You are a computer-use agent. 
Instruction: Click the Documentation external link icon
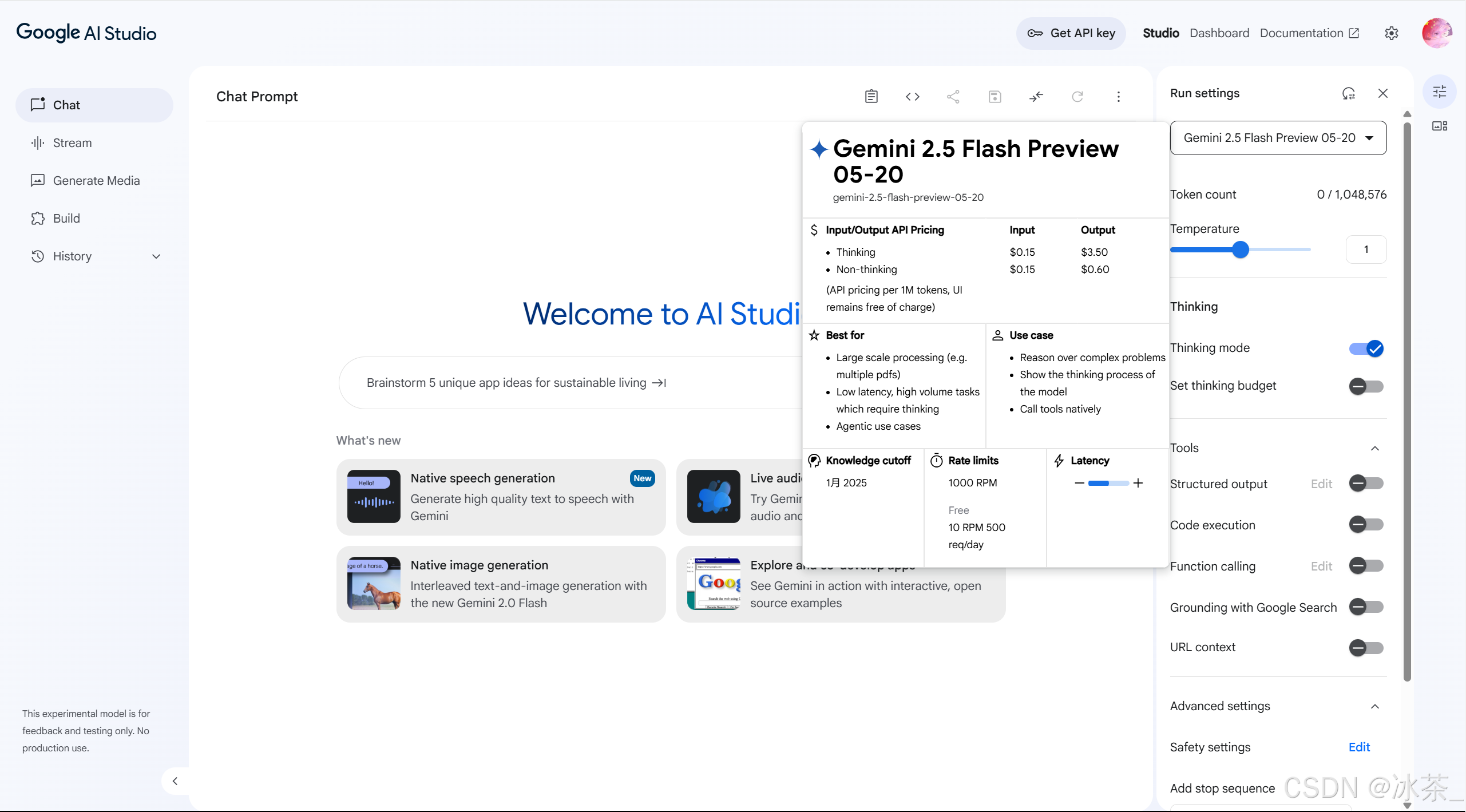pyautogui.click(x=1354, y=33)
